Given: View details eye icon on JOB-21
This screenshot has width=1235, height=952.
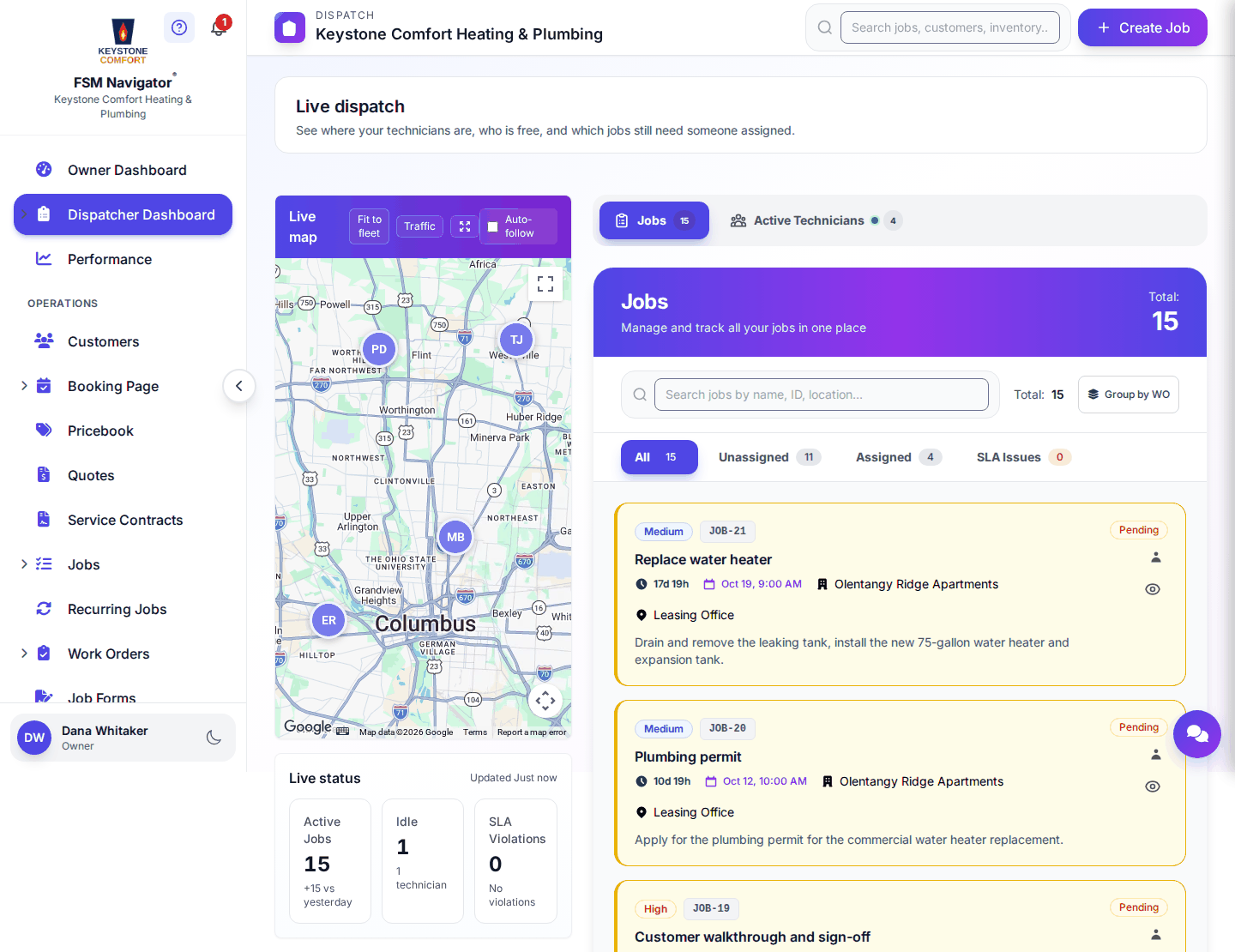Looking at the screenshot, I should pos(1153,589).
